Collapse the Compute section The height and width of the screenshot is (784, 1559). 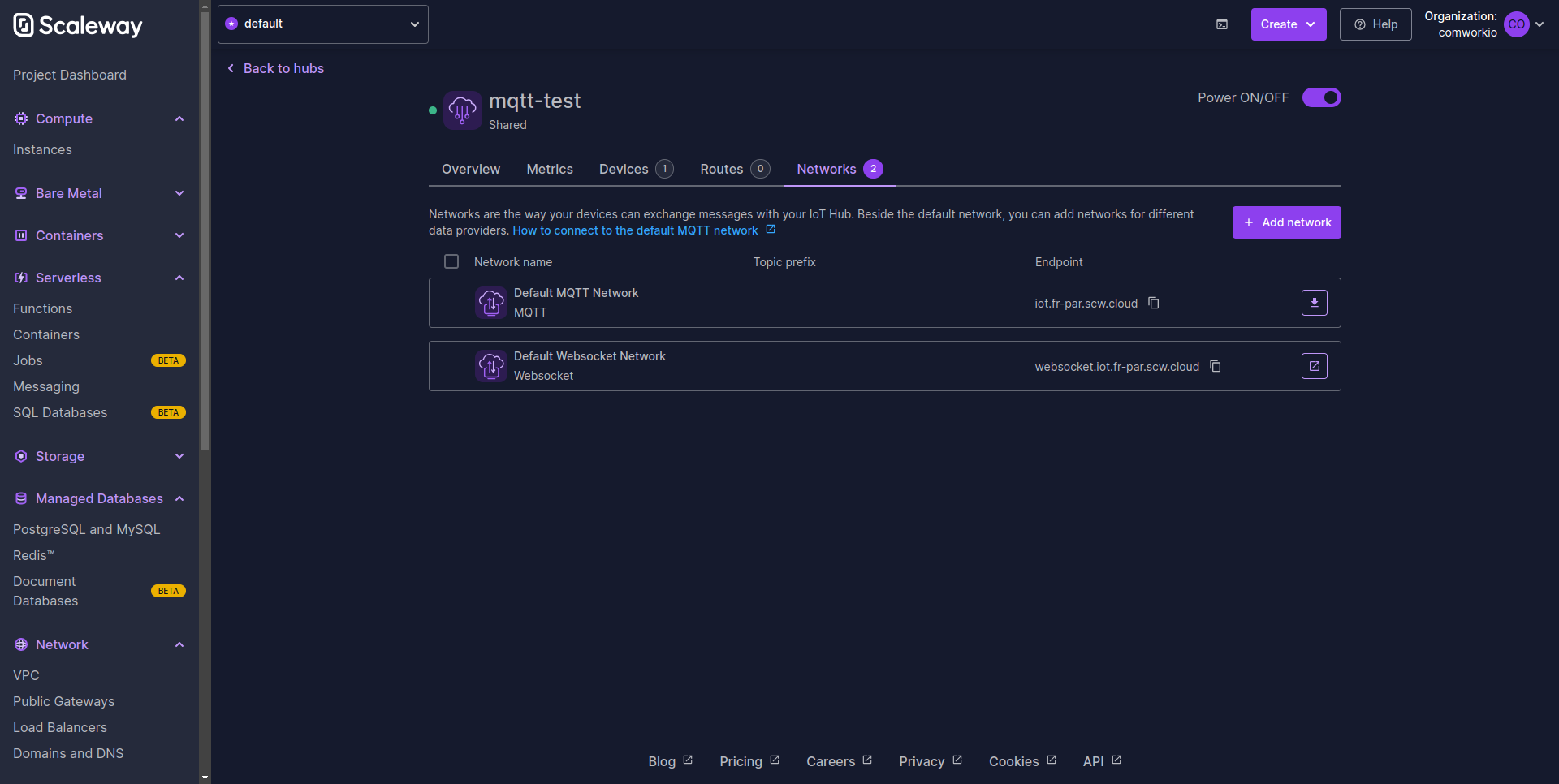point(179,118)
